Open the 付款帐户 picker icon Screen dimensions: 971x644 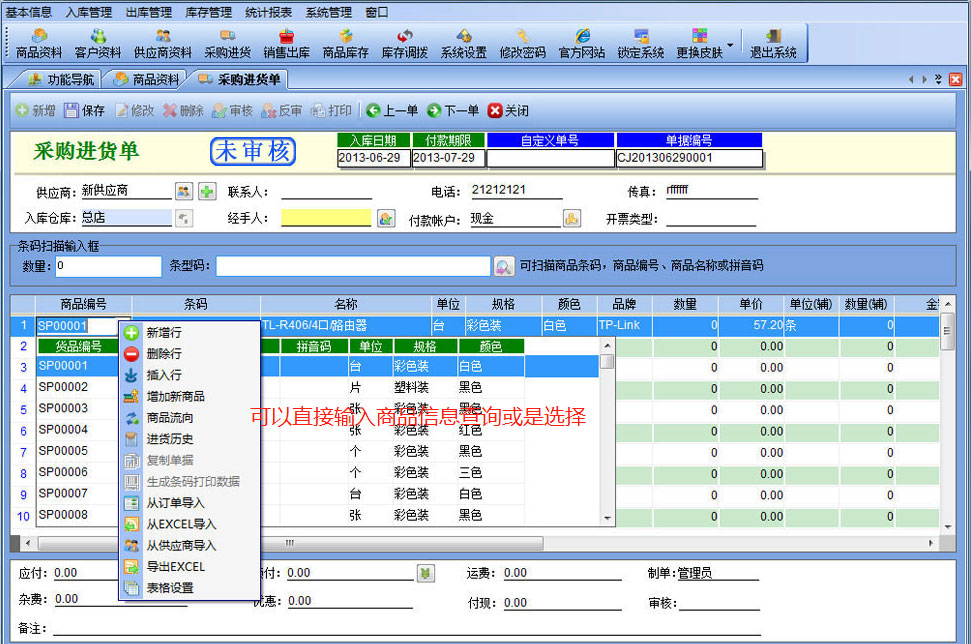pyautogui.click(x=572, y=218)
